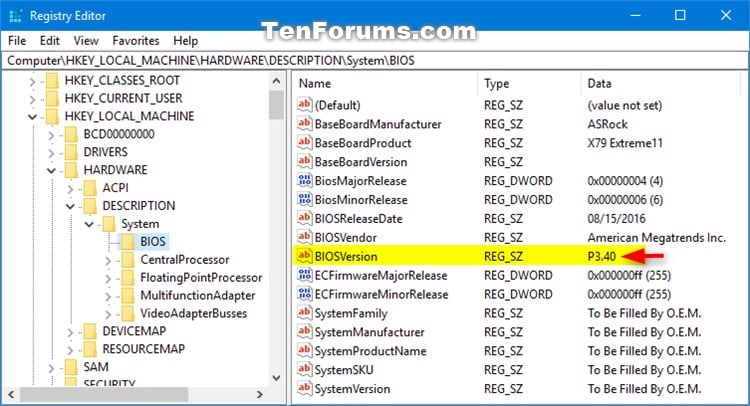
Task: Click the BaseBoardVersion string value icon
Action: (304, 162)
